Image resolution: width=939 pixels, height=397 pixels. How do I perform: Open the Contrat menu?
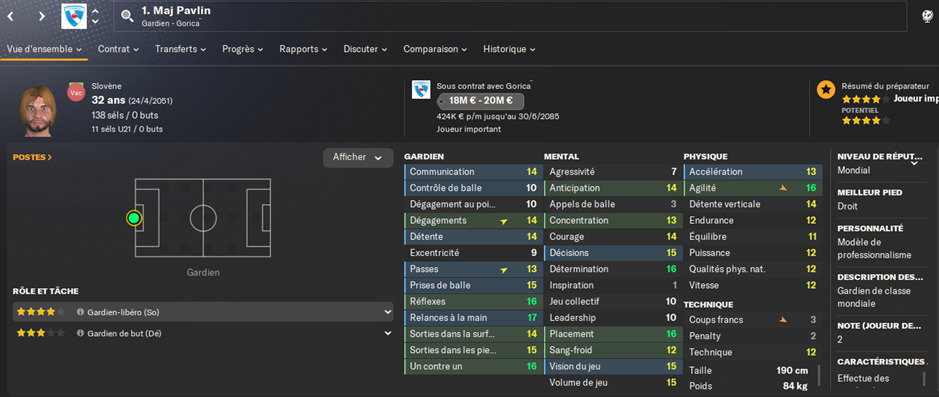(x=119, y=49)
